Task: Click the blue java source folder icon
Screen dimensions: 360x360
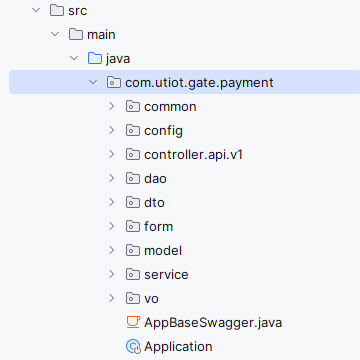Action: pyautogui.click(x=95, y=59)
